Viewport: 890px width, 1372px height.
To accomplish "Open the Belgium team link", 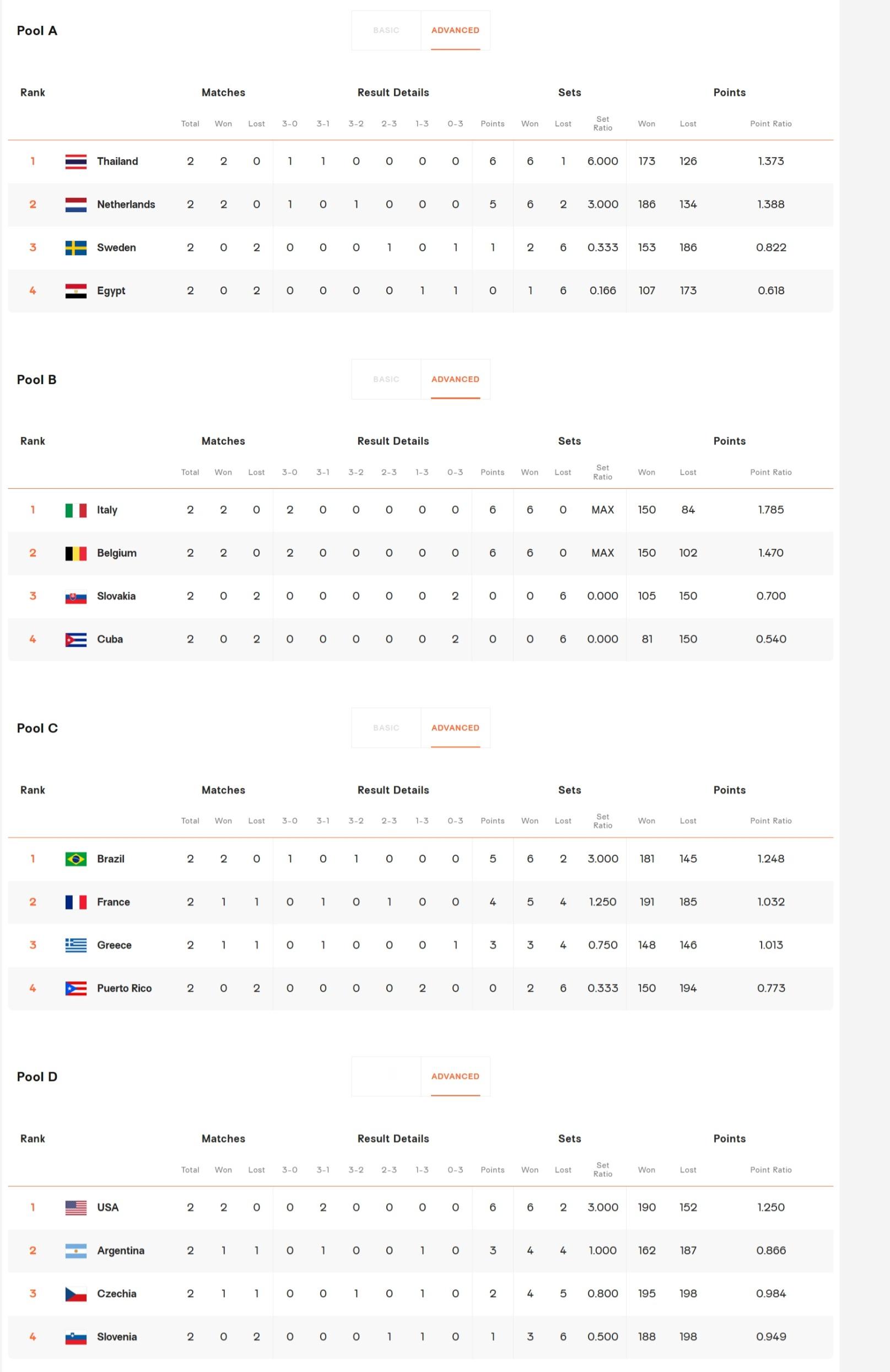I will pyautogui.click(x=117, y=553).
